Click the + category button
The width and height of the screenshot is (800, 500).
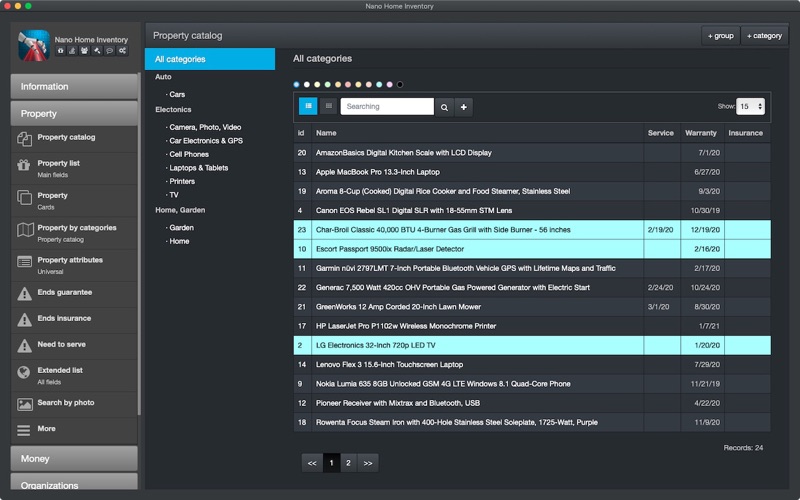click(x=764, y=36)
